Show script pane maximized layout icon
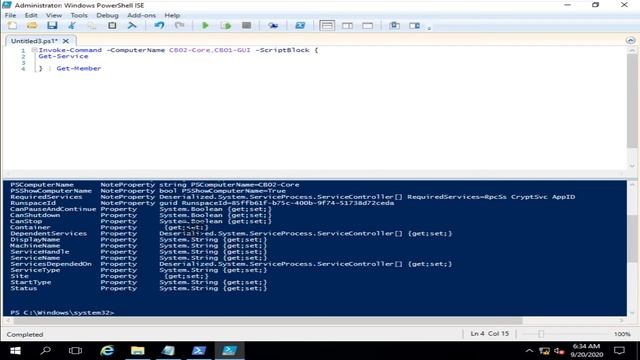 pos(367,26)
